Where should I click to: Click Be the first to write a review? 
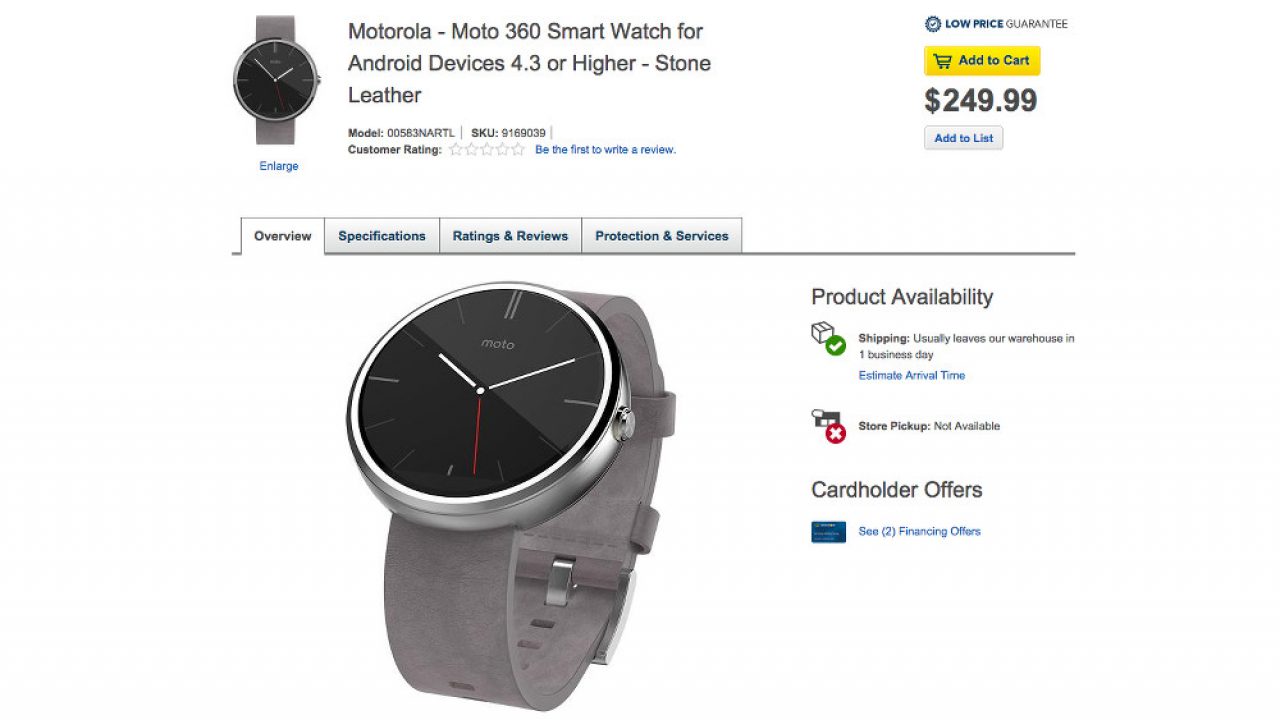pyautogui.click(x=605, y=150)
